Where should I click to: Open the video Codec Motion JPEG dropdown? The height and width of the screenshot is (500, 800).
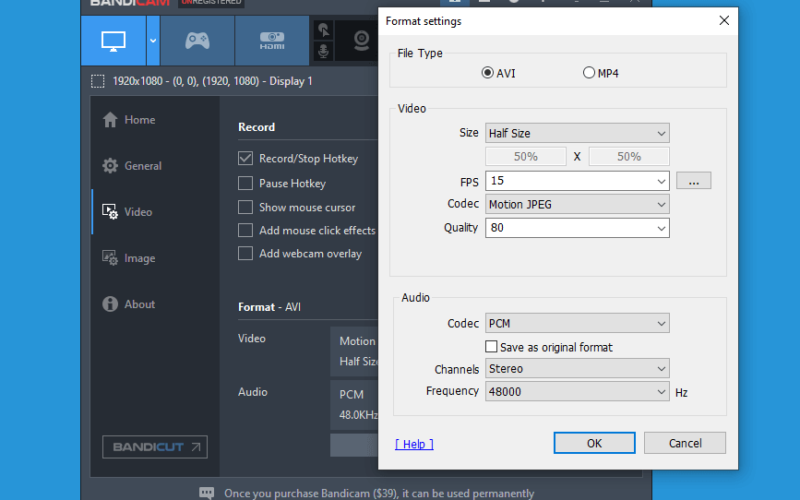[x=577, y=204]
